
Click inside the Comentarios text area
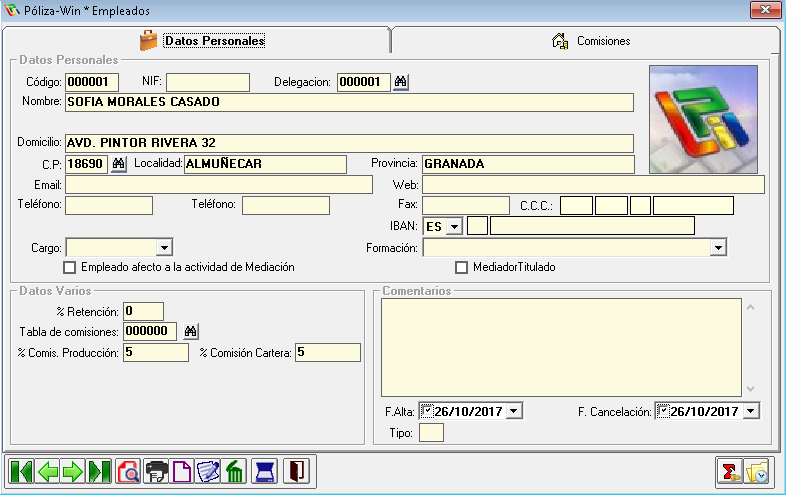561,348
